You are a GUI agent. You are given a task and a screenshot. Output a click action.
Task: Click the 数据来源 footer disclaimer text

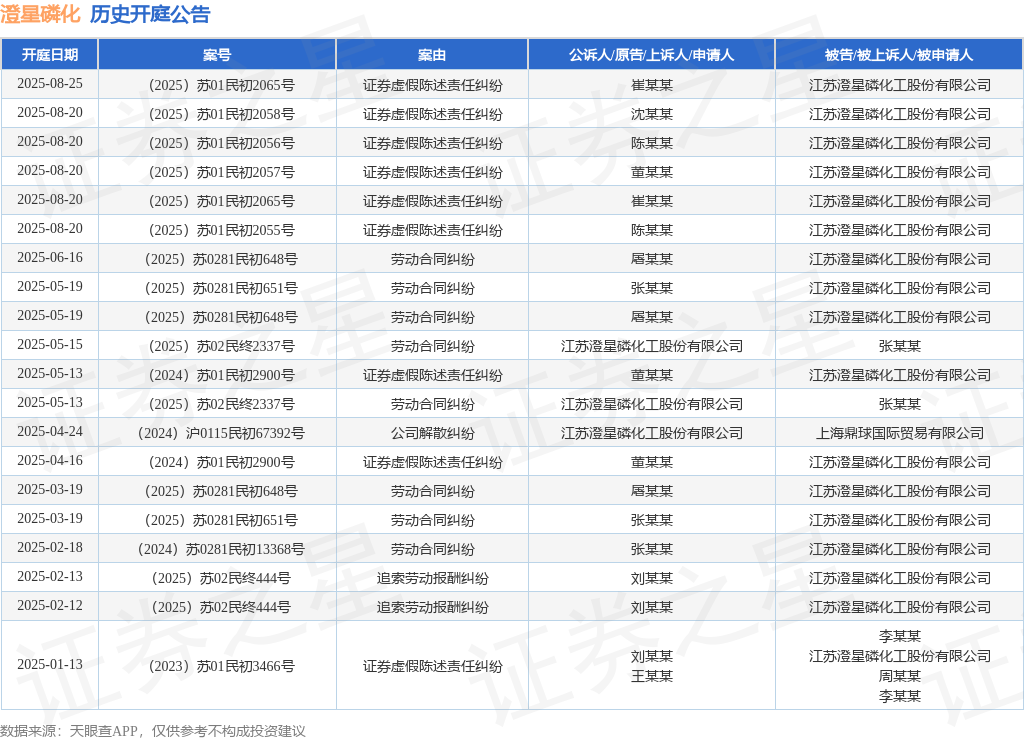[x=153, y=731]
